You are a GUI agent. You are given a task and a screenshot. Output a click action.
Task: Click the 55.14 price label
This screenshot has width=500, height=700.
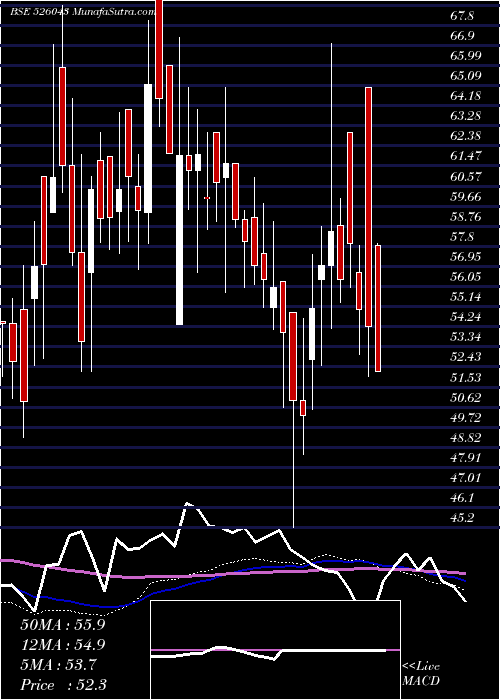[x=466, y=297]
